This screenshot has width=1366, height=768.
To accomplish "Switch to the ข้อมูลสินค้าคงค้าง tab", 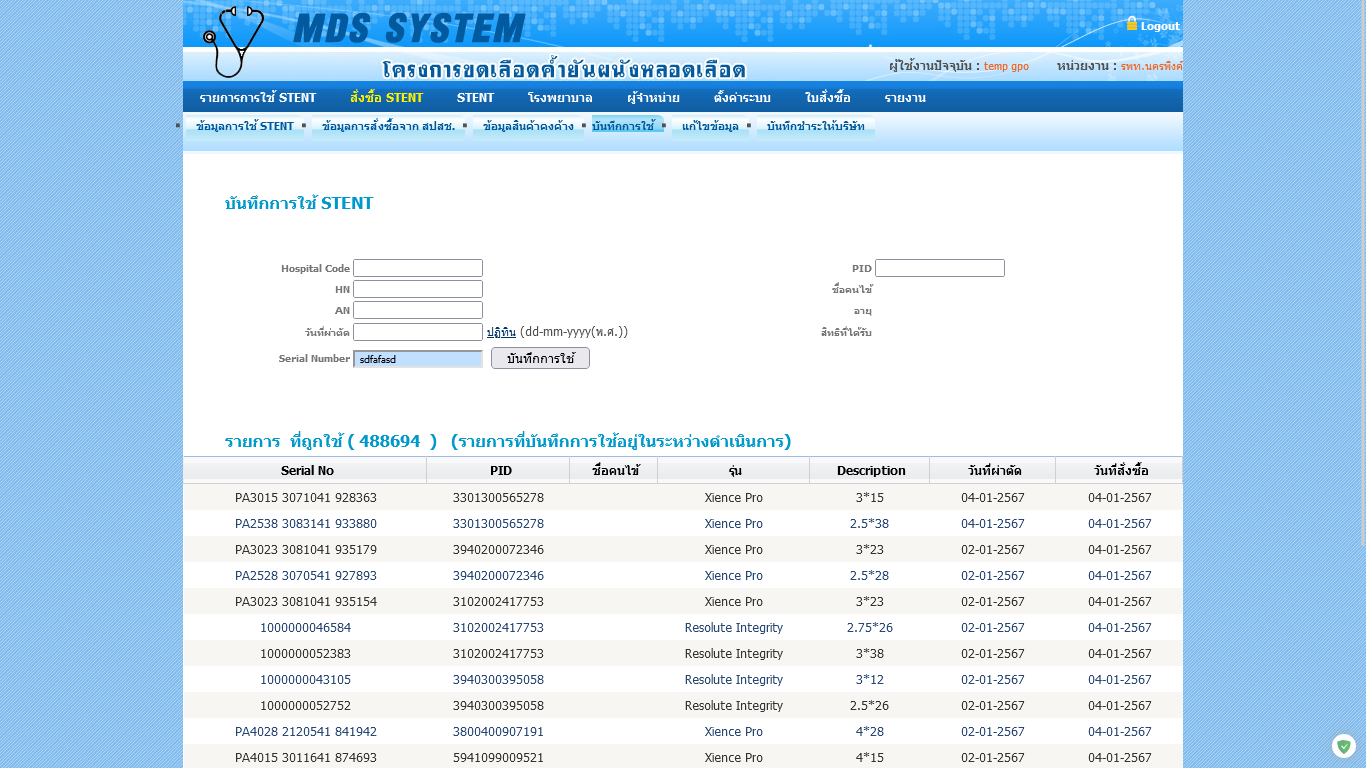I will click(528, 126).
